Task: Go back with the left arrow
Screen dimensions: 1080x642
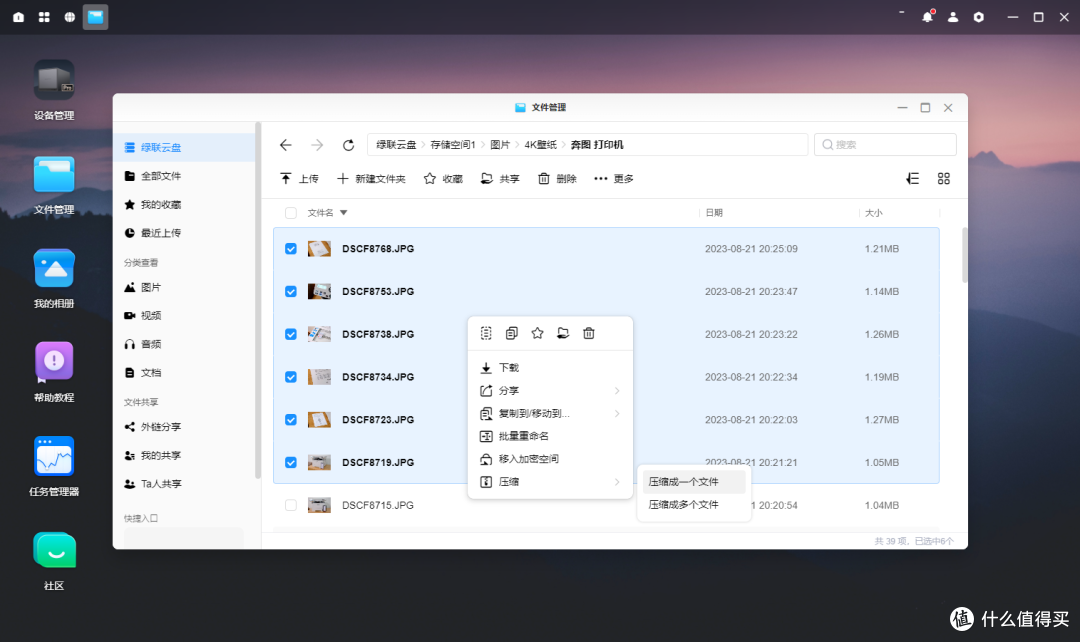Action: (286, 145)
